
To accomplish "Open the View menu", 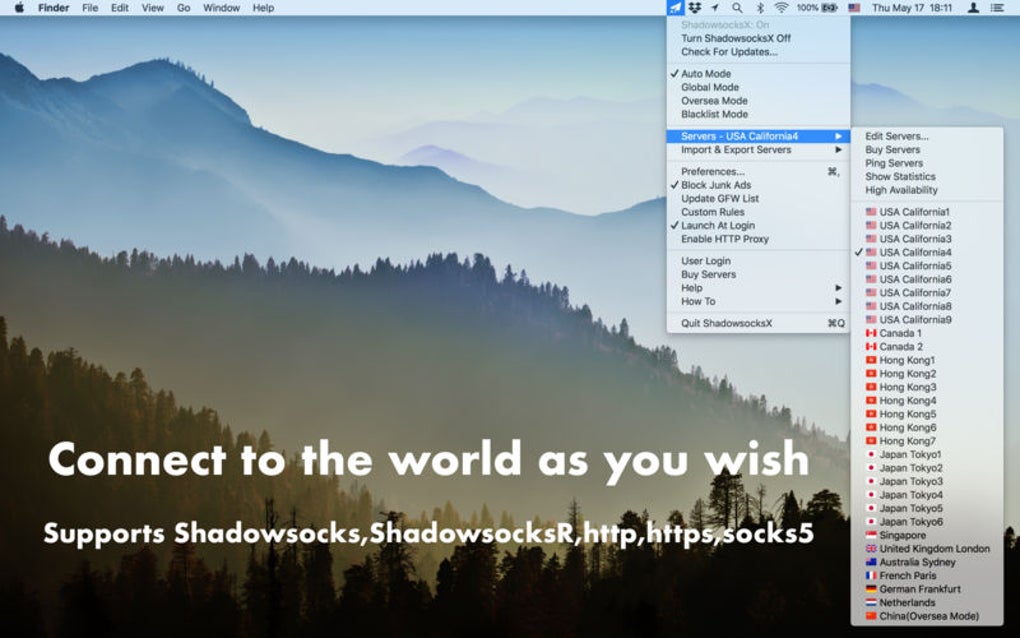I will point(153,8).
